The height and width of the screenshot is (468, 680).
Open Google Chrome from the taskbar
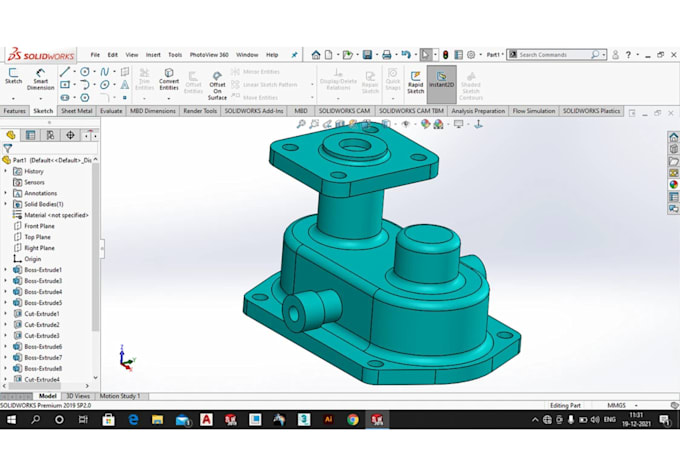tap(353, 419)
